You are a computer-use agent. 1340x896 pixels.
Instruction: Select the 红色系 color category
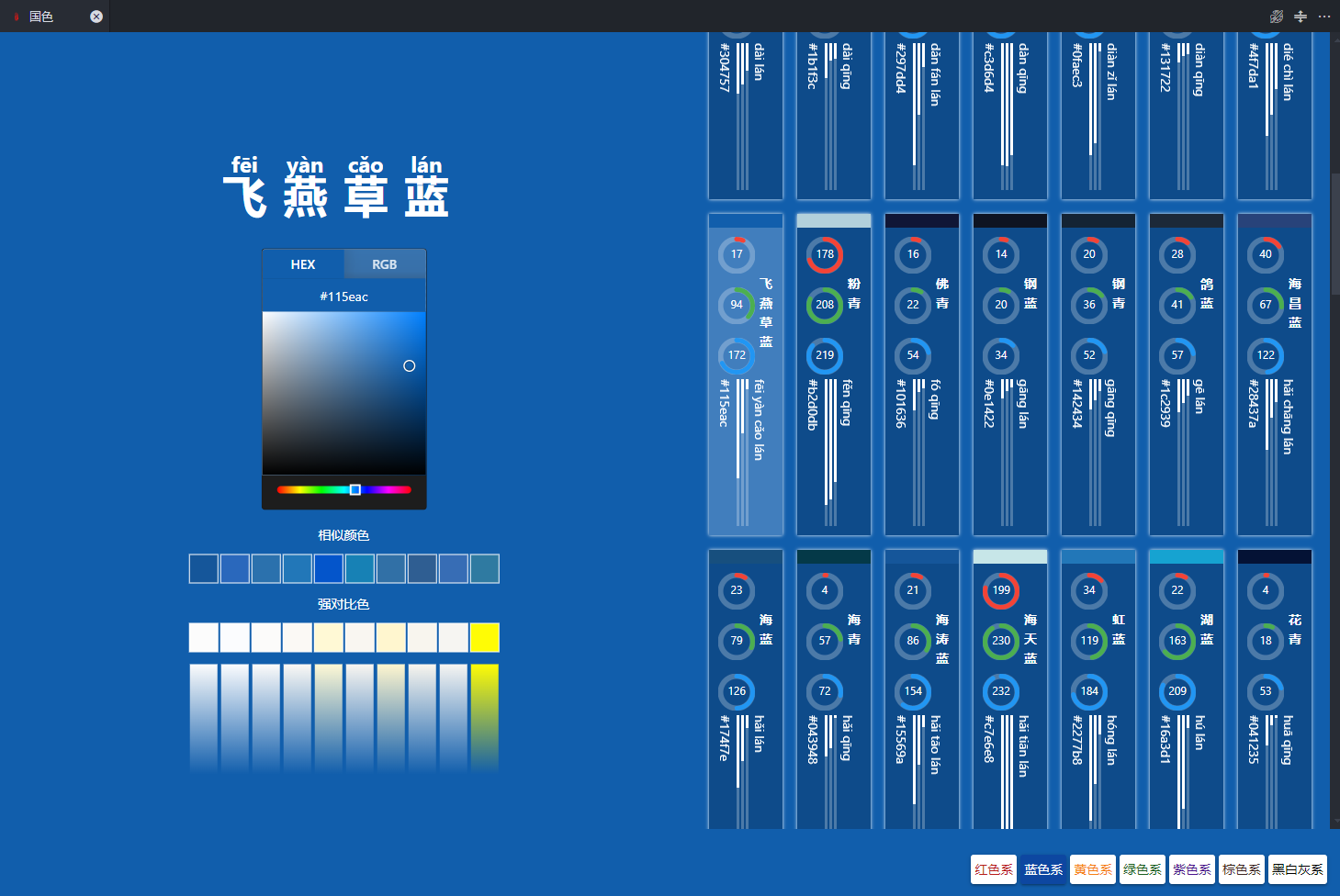993,869
